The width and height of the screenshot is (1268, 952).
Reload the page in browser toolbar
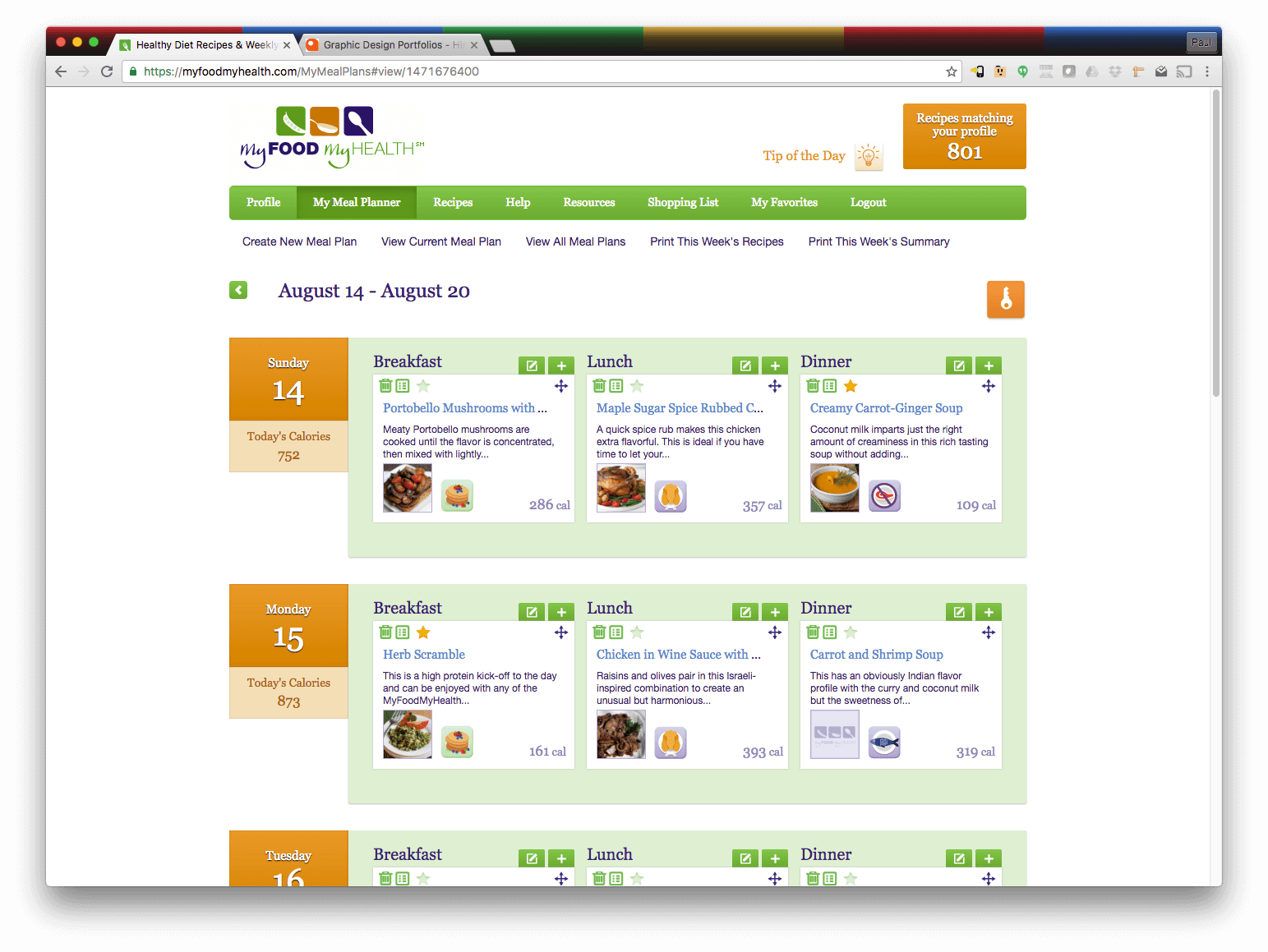click(106, 71)
